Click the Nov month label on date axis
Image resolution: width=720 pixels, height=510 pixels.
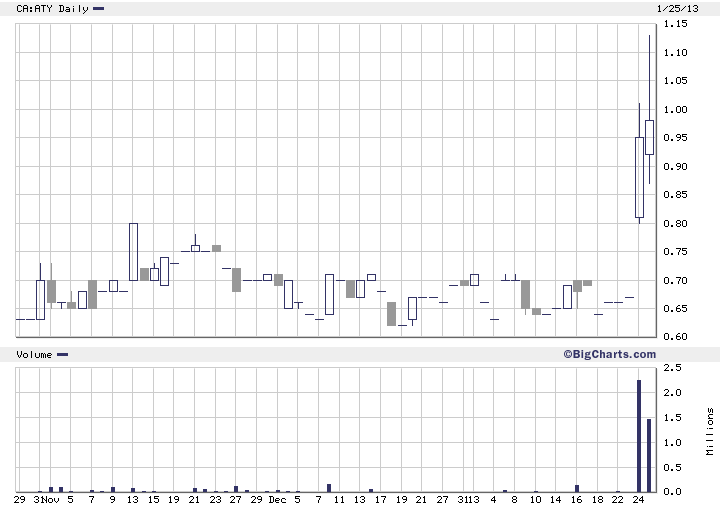click(x=51, y=499)
